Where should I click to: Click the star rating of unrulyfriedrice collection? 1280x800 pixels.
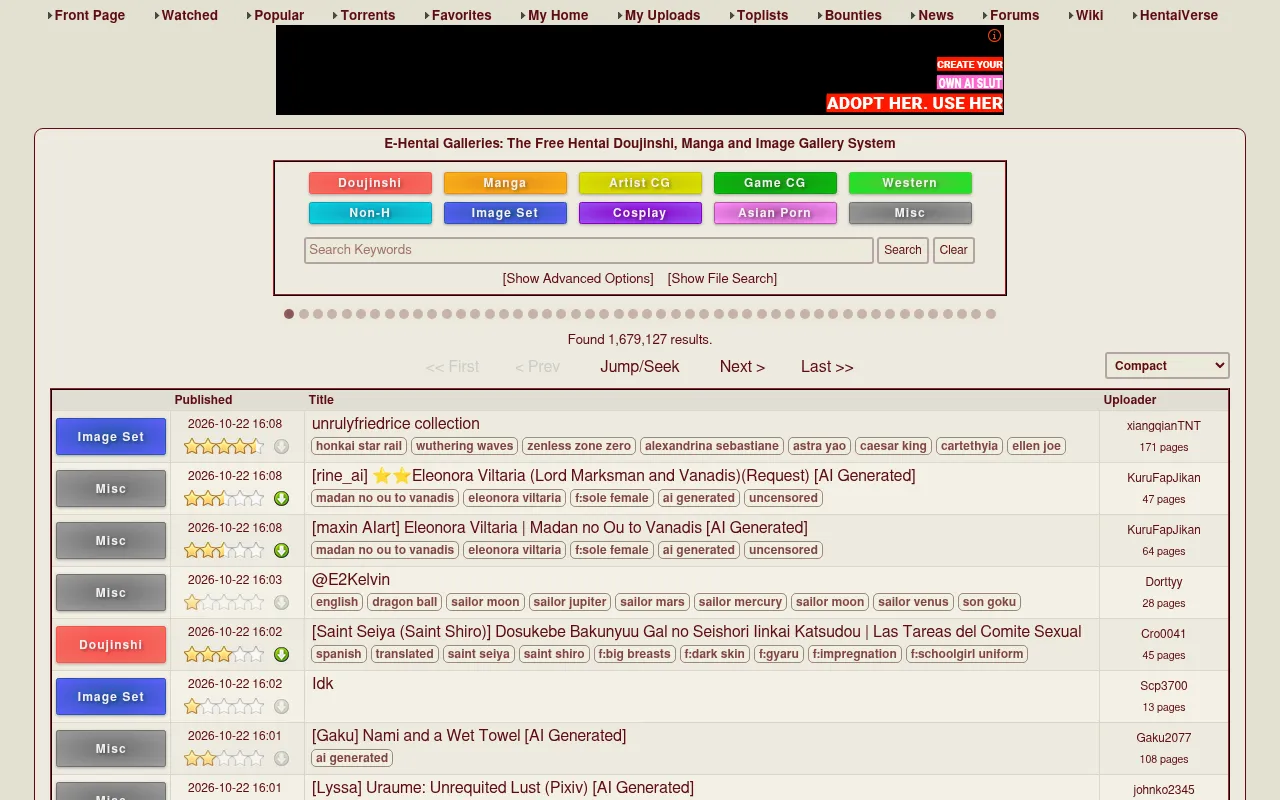[x=224, y=446]
